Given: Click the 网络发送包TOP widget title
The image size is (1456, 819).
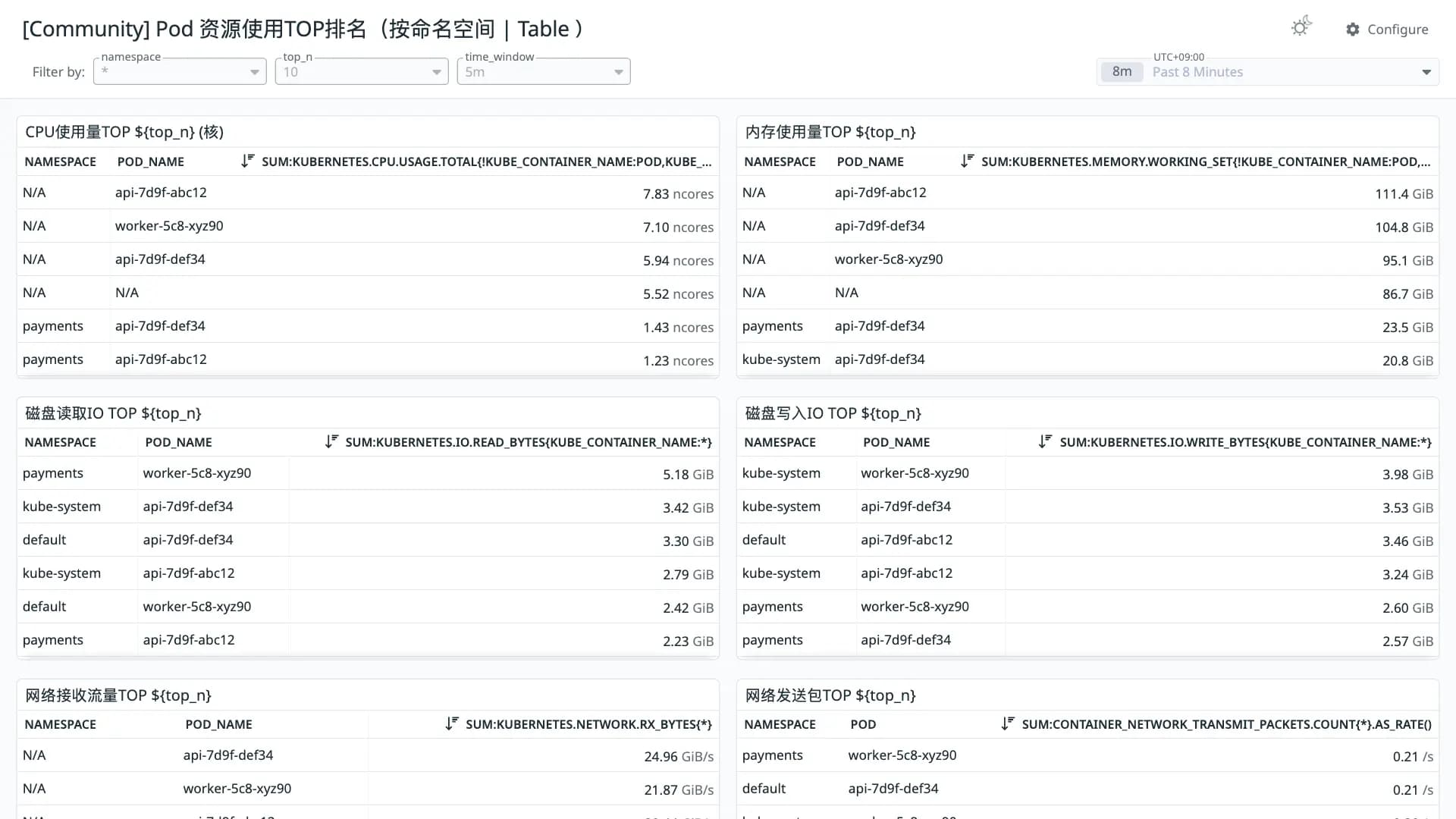Looking at the screenshot, I should tap(830, 695).
